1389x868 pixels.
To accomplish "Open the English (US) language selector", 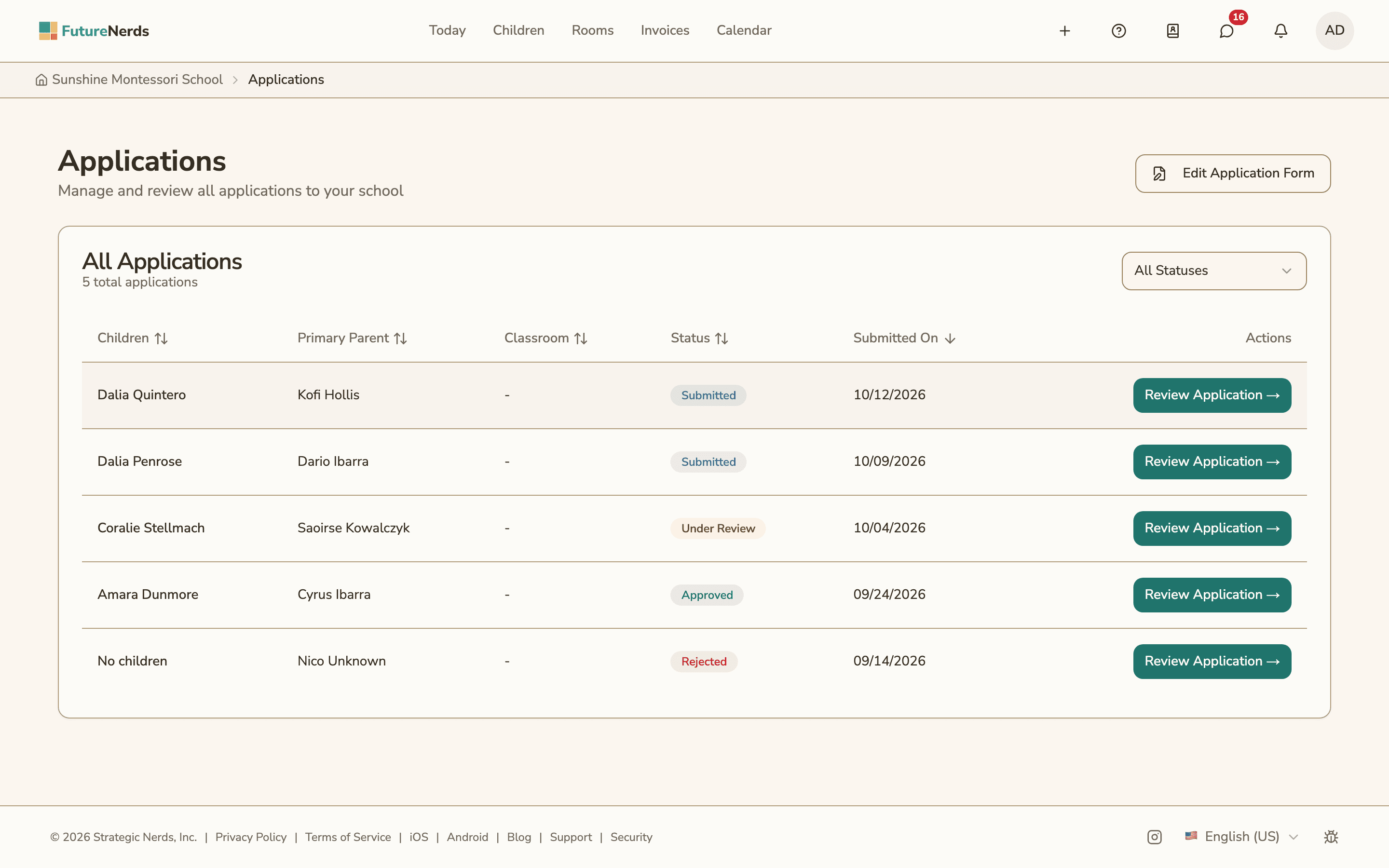I will pos(1241,837).
